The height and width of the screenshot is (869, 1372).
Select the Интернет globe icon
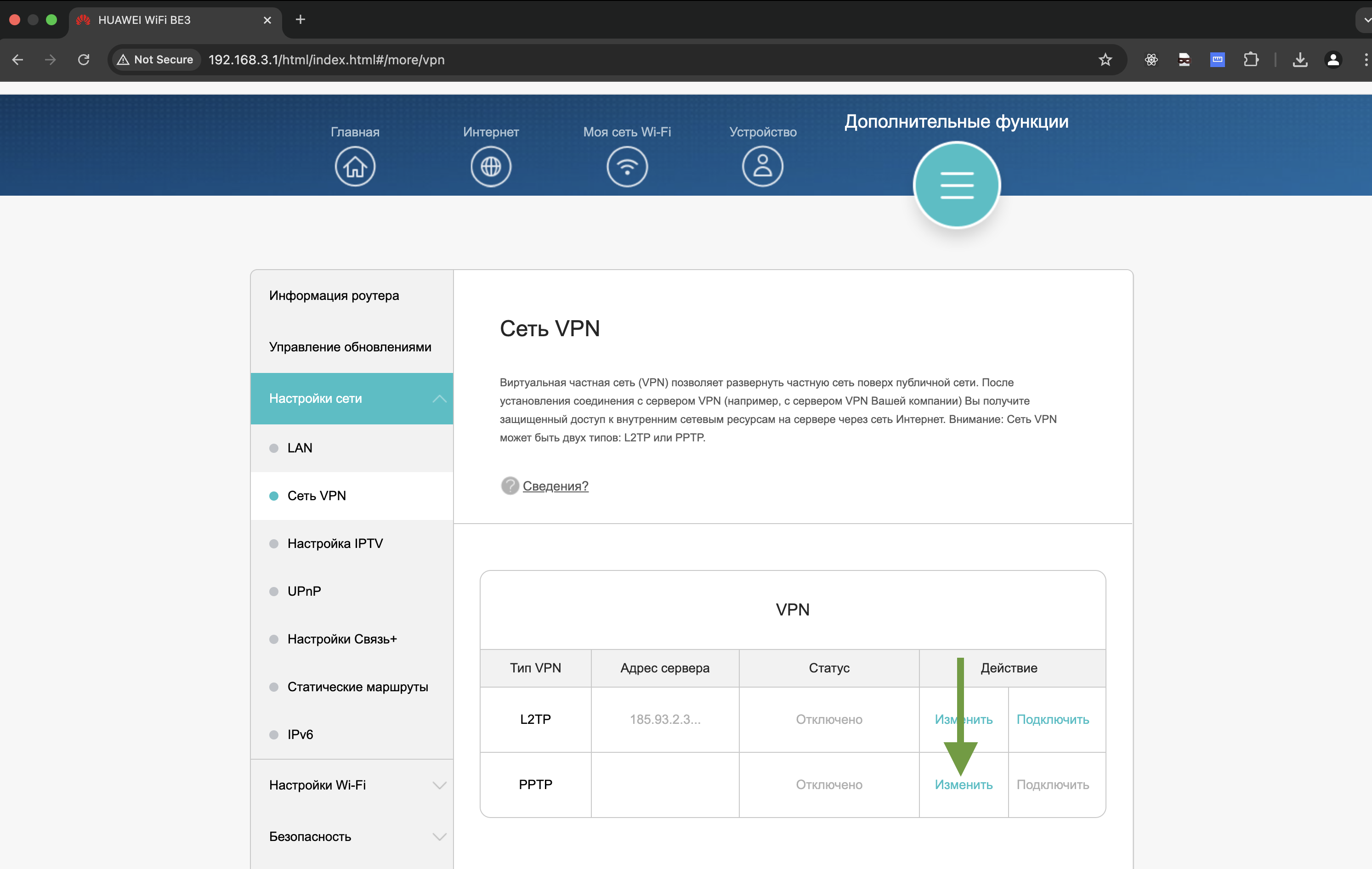click(491, 166)
